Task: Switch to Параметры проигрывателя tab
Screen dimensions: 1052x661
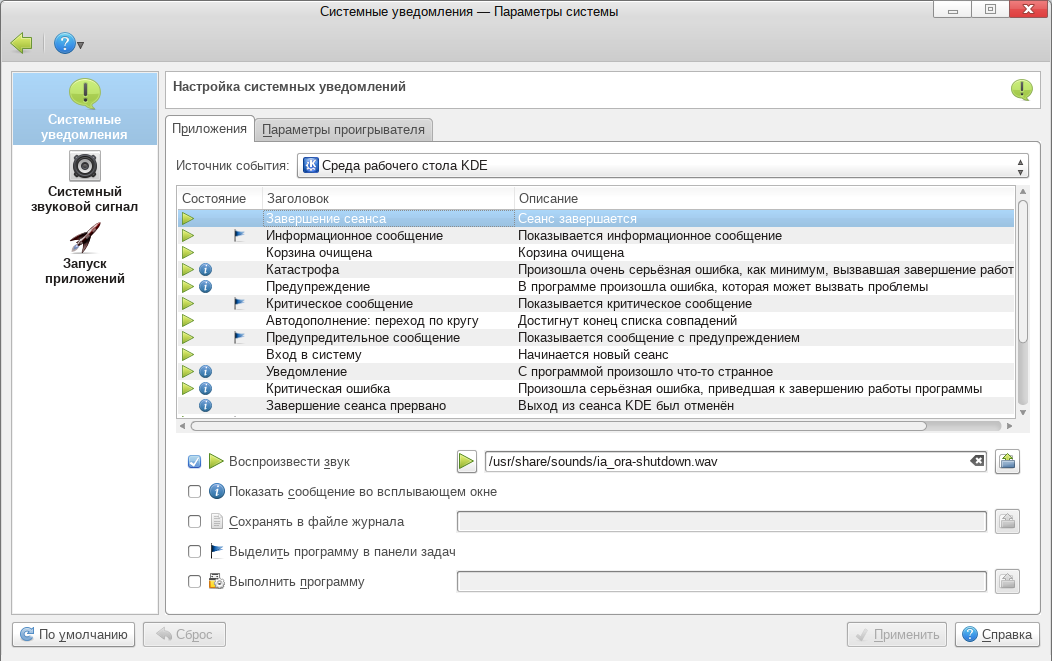Action: [345, 129]
